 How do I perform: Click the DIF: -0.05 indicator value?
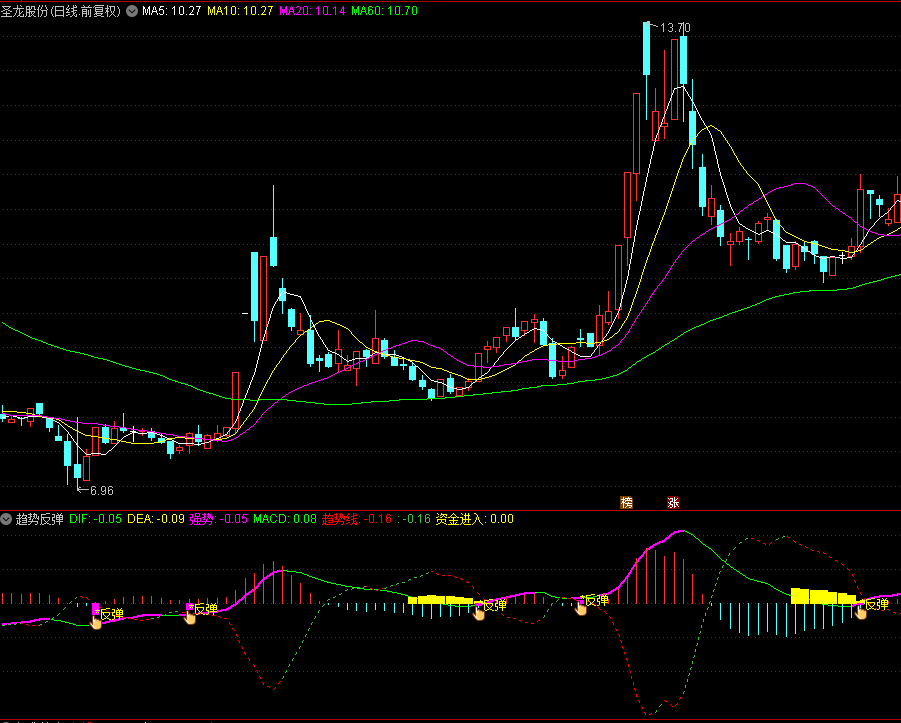click(95, 519)
